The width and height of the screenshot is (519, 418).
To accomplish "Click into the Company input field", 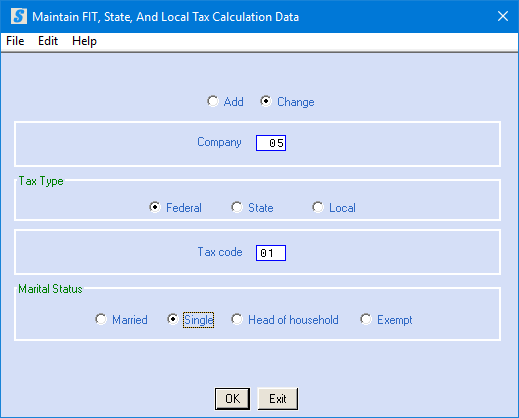I will tap(271, 143).
